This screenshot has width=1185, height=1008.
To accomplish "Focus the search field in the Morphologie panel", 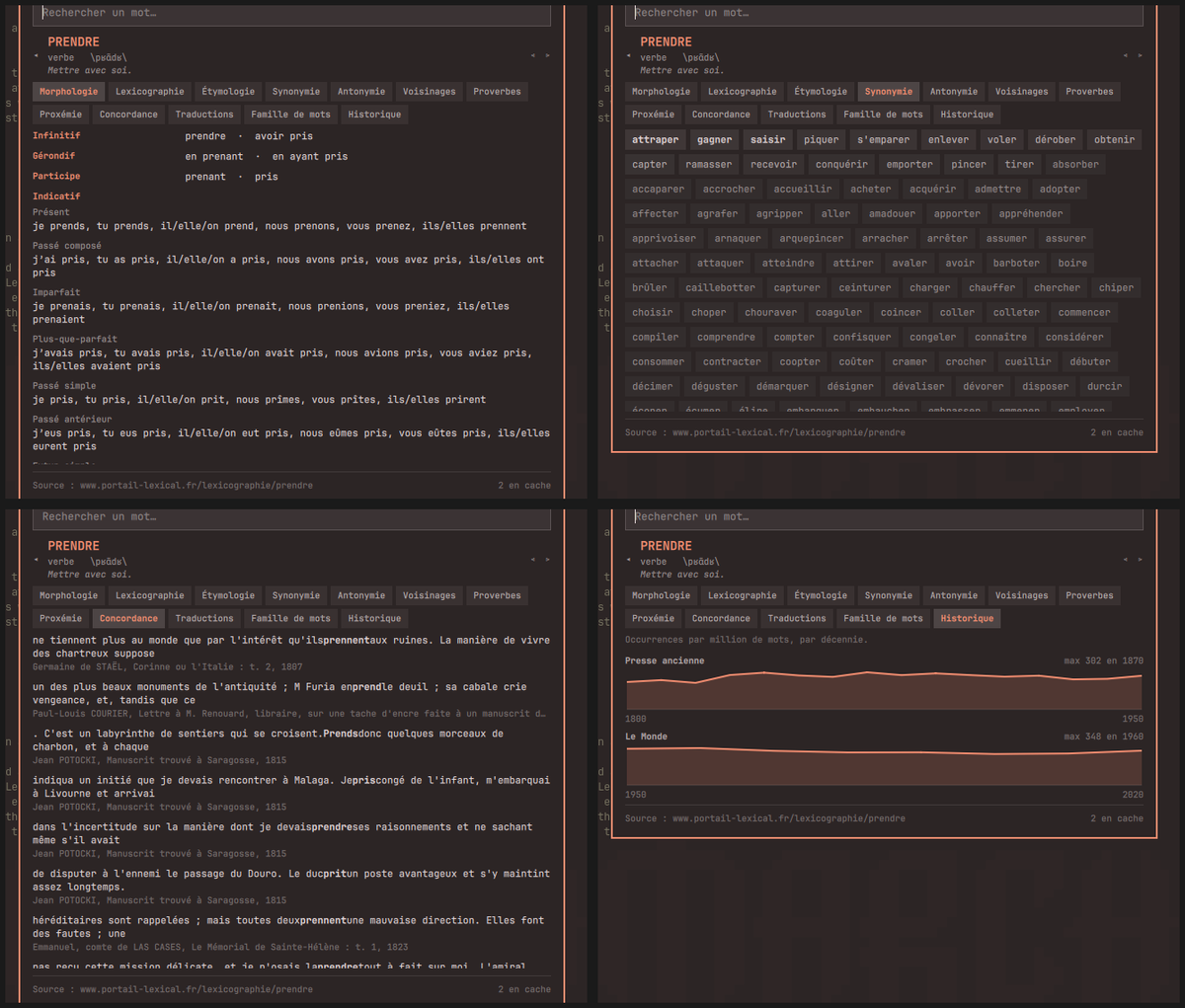I will tap(291, 14).
